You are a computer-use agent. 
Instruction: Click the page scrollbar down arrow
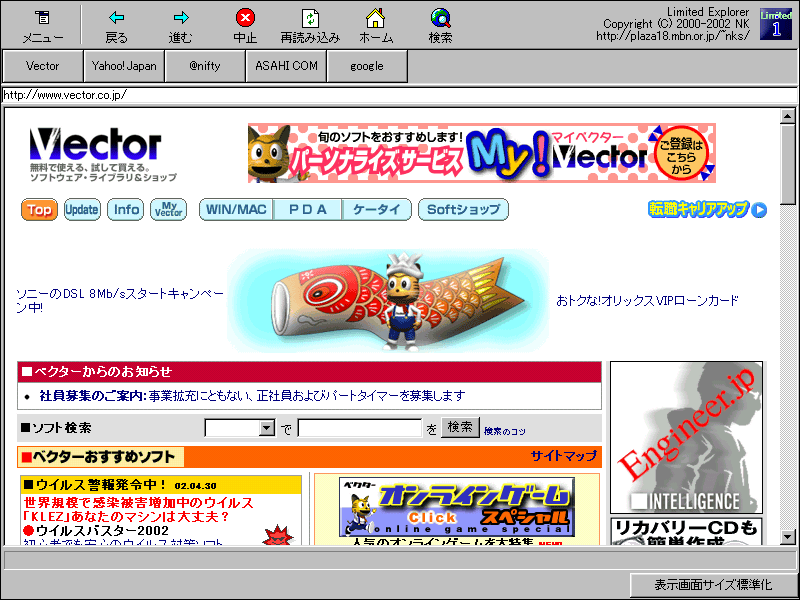point(788,537)
